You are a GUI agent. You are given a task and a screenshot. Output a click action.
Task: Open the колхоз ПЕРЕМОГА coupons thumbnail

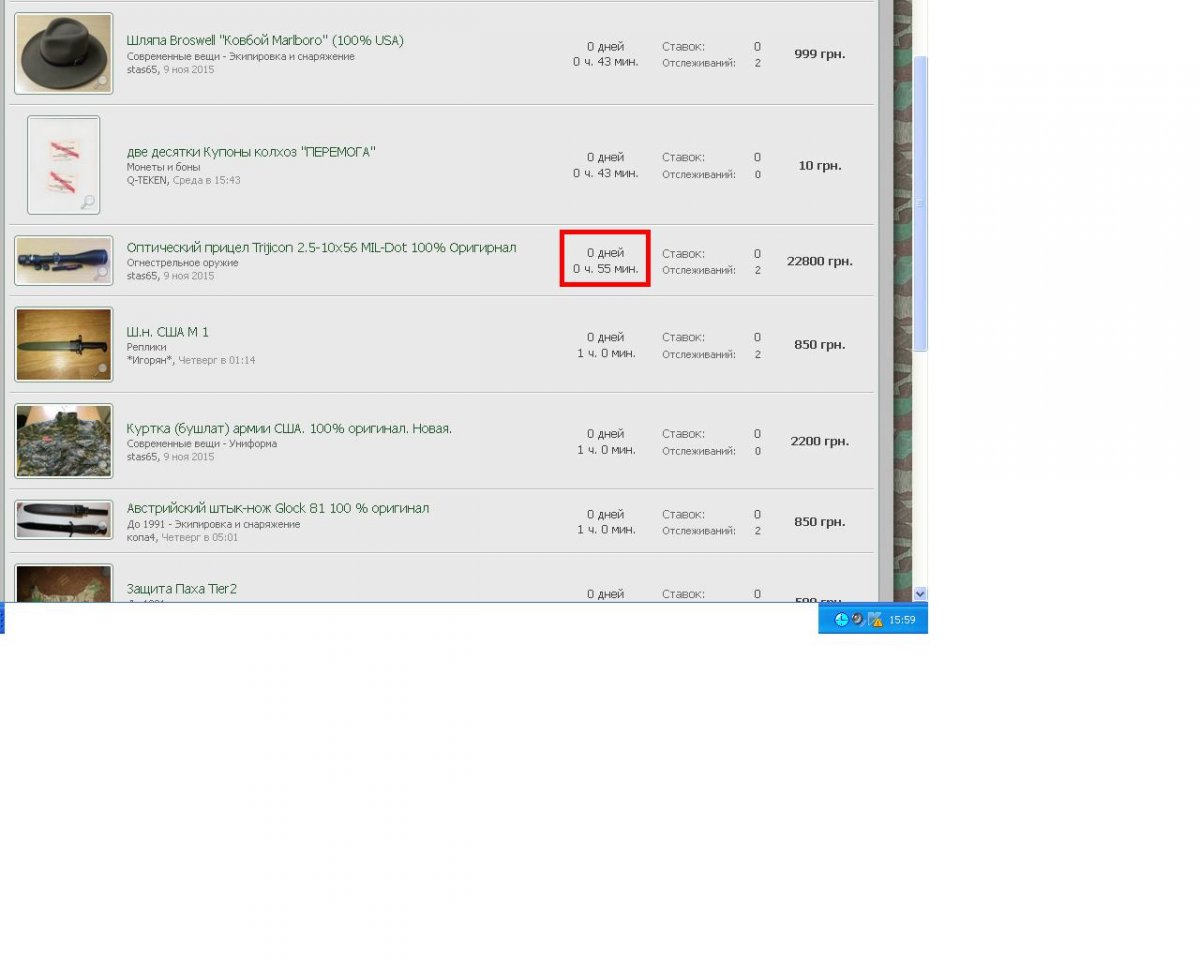(x=64, y=165)
